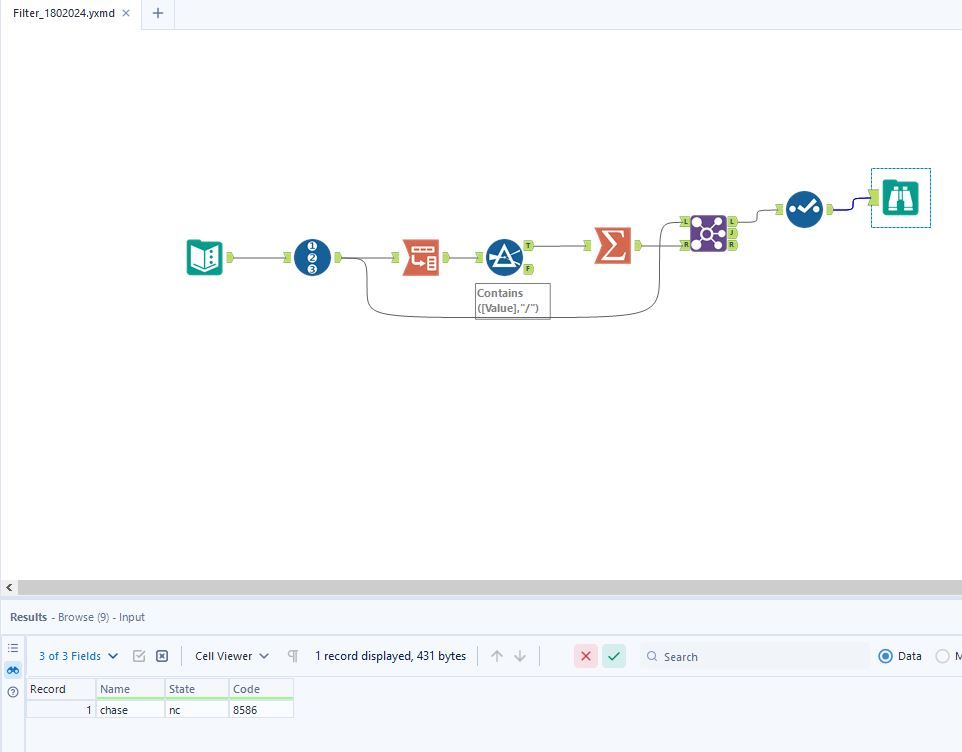Viewport: 962px width, 752px height.
Task: Select record number 1 row
Action: tap(61, 710)
